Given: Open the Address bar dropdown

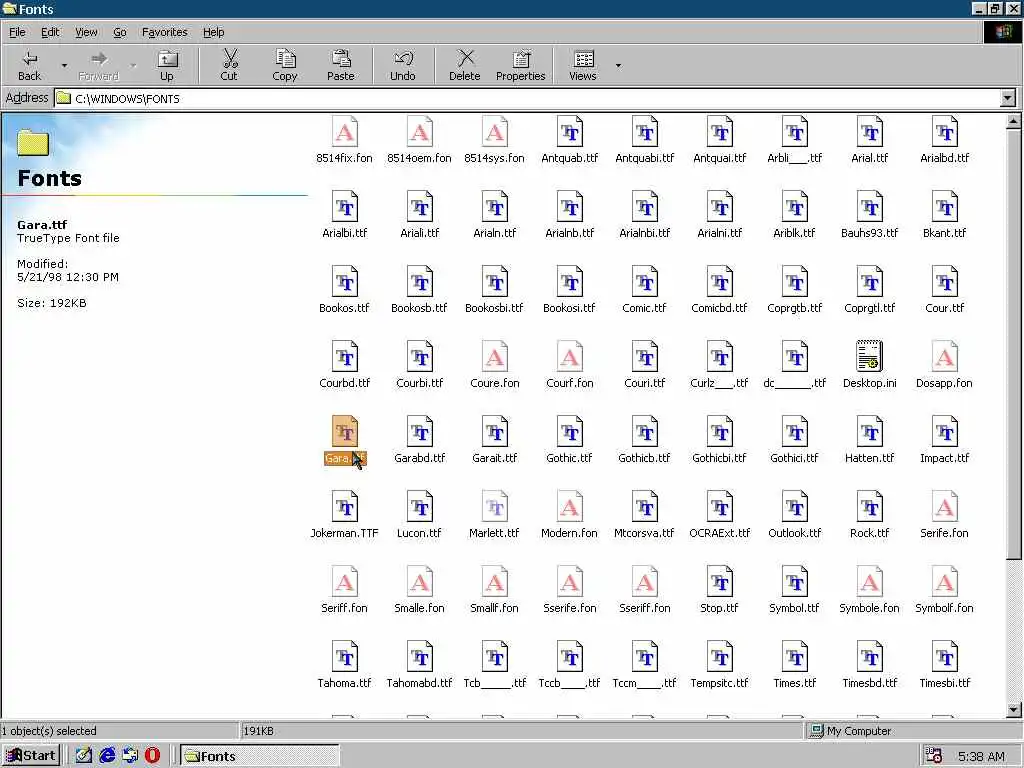Looking at the screenshot, I should tap(1008, 99).
